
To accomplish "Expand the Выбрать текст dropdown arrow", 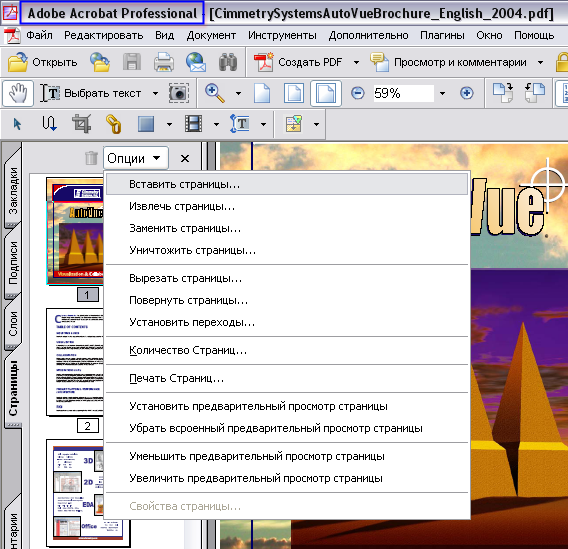I will [x=155, y=93].
